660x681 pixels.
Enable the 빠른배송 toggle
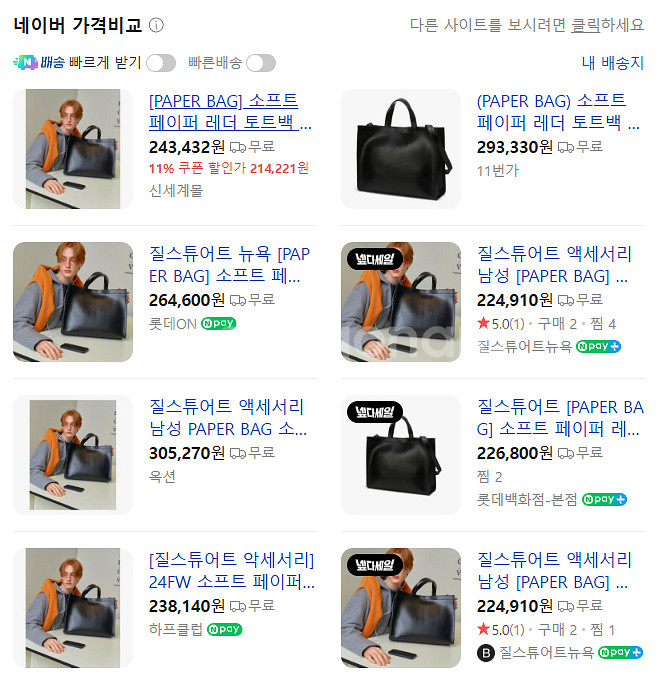261,63
